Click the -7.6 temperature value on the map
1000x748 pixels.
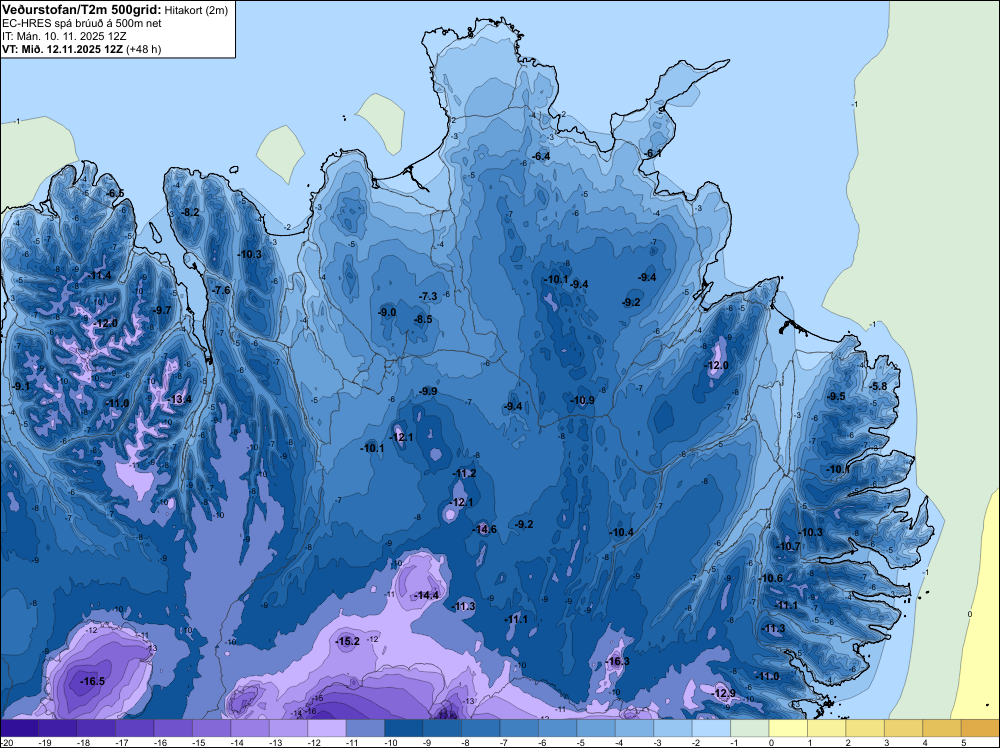(x=221, y=291)
